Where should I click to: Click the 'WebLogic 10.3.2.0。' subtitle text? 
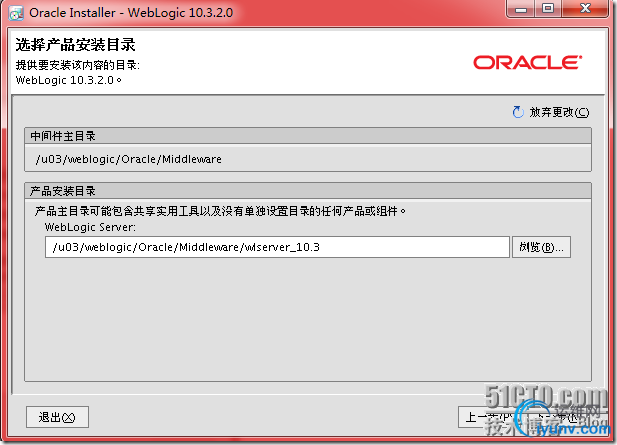[x=69, y=80]
